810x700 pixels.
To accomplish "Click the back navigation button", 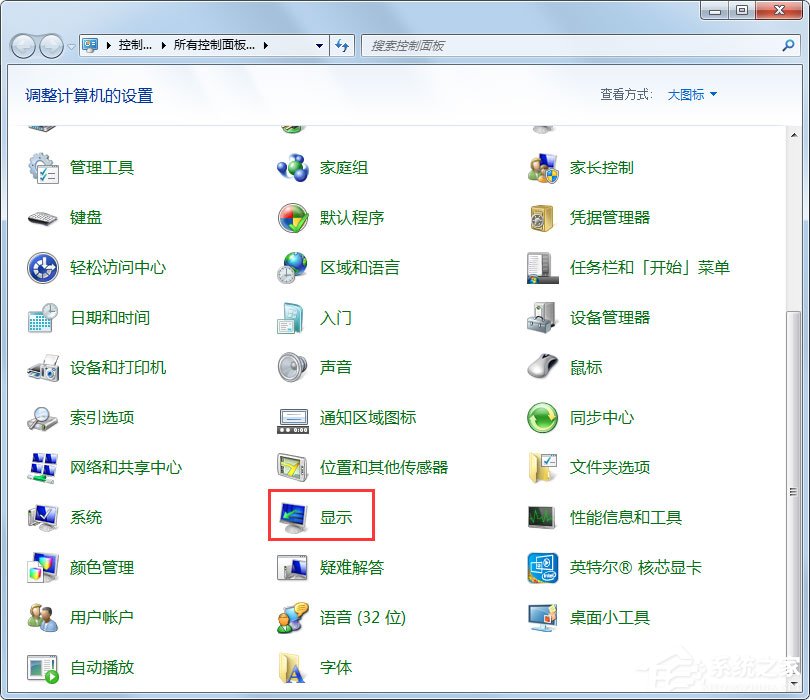I will (22, 45).
